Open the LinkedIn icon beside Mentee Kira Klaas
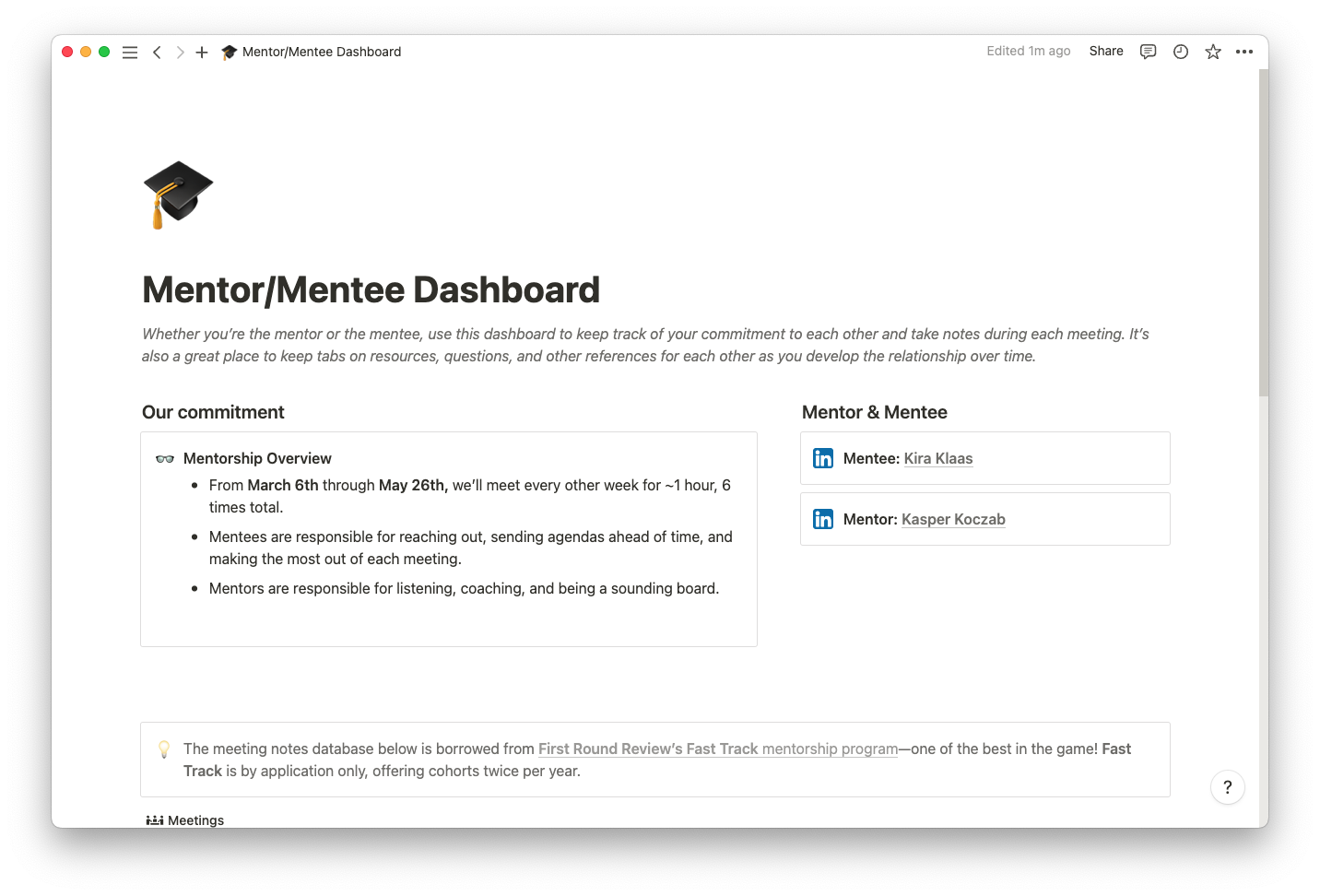Viewport: 1320px width, 896px height. point(823,457)
